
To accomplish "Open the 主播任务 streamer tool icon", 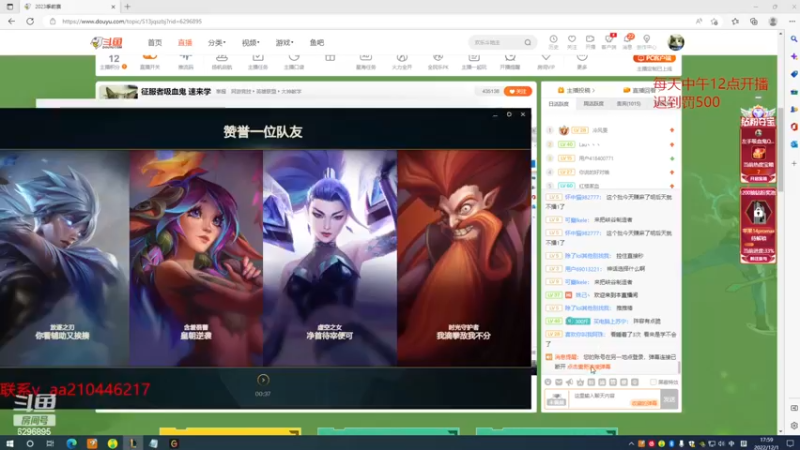I will point(258,61).
